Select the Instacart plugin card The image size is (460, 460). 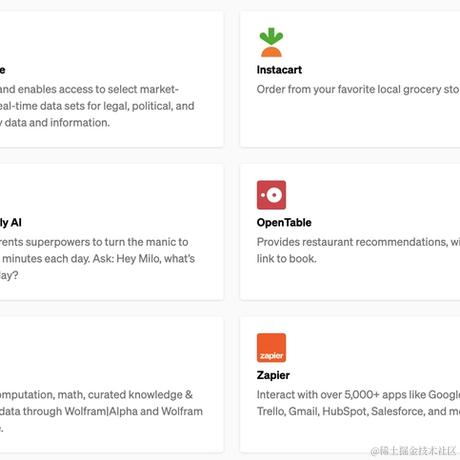350,79
